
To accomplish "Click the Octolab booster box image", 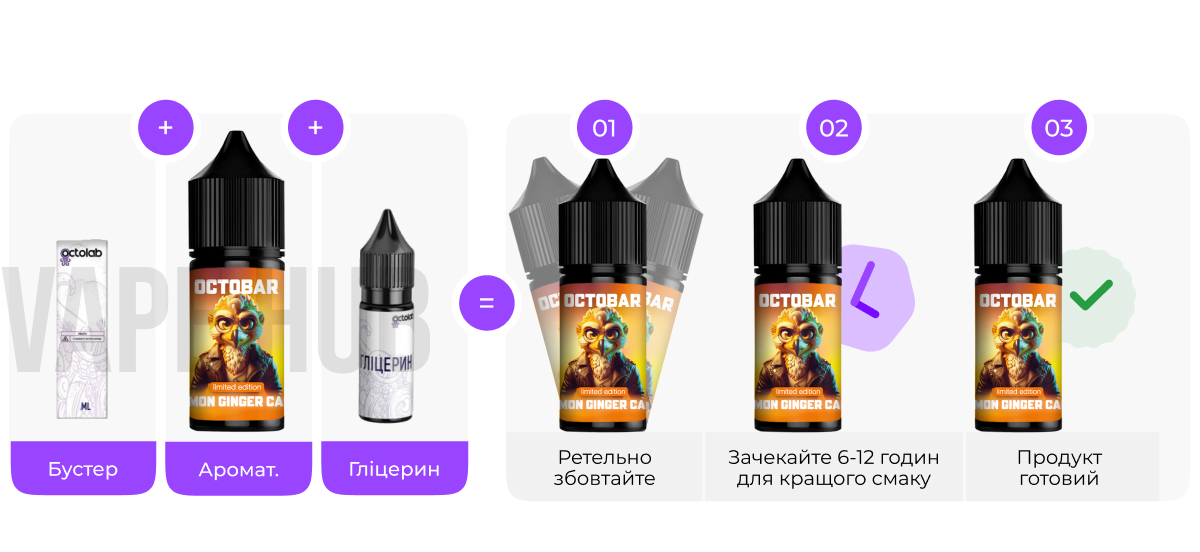I will point(82,328).
